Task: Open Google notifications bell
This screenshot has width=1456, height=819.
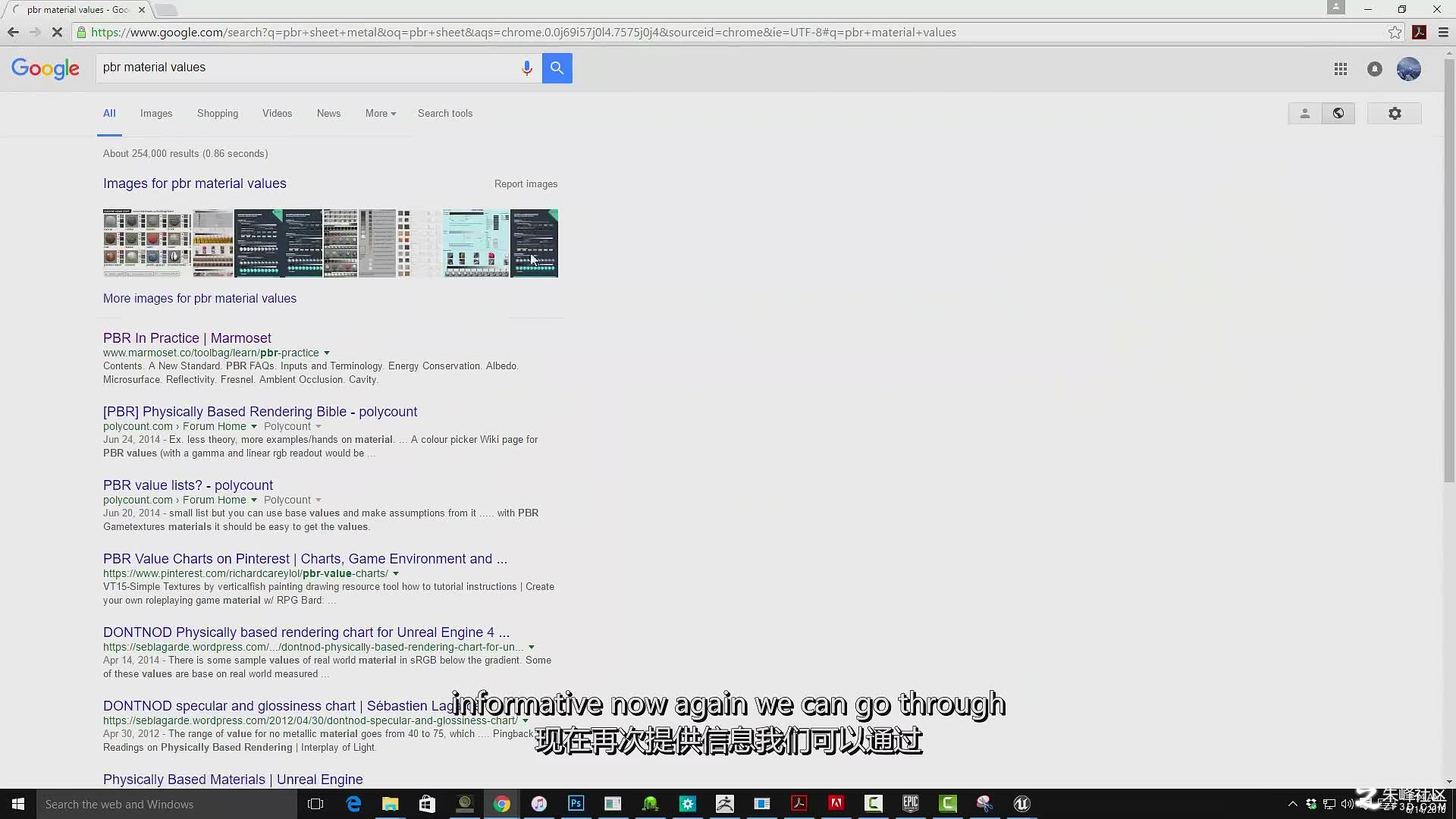Action: 1375,69
